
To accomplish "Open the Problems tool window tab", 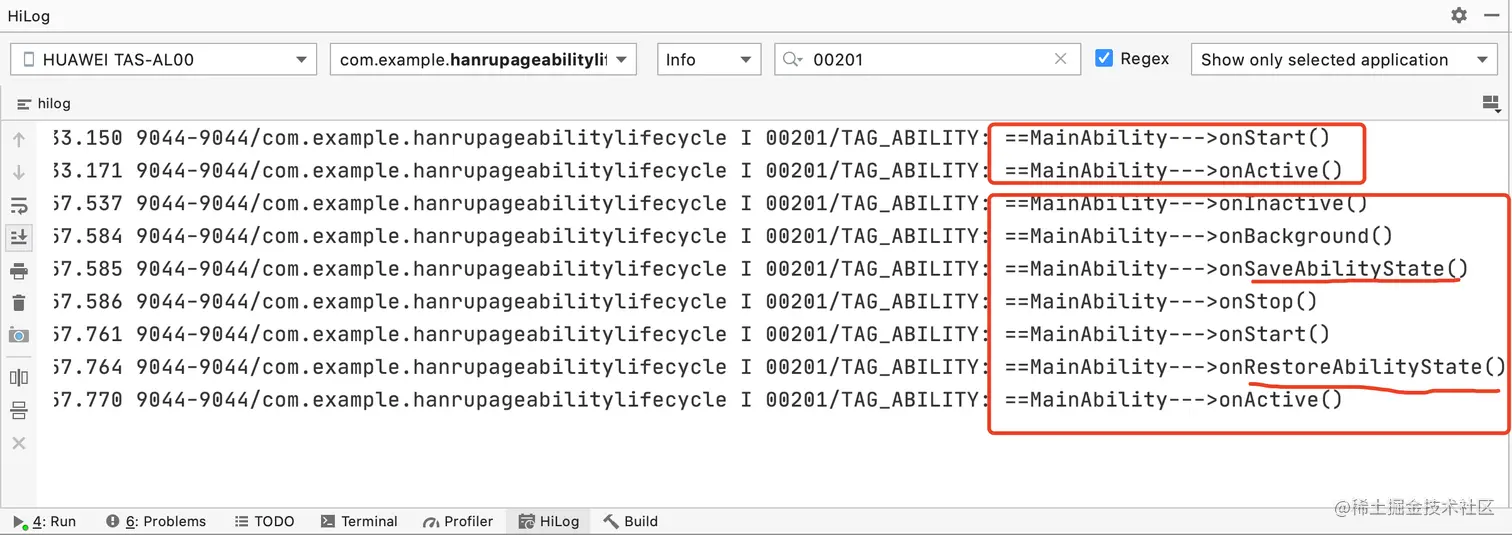I will coord(156,521).
